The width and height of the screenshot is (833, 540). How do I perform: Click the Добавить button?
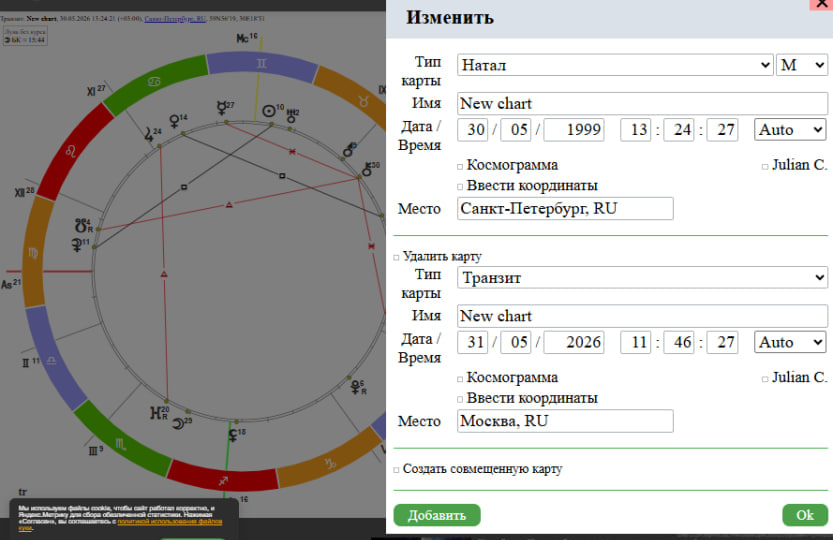click(437, 515)
